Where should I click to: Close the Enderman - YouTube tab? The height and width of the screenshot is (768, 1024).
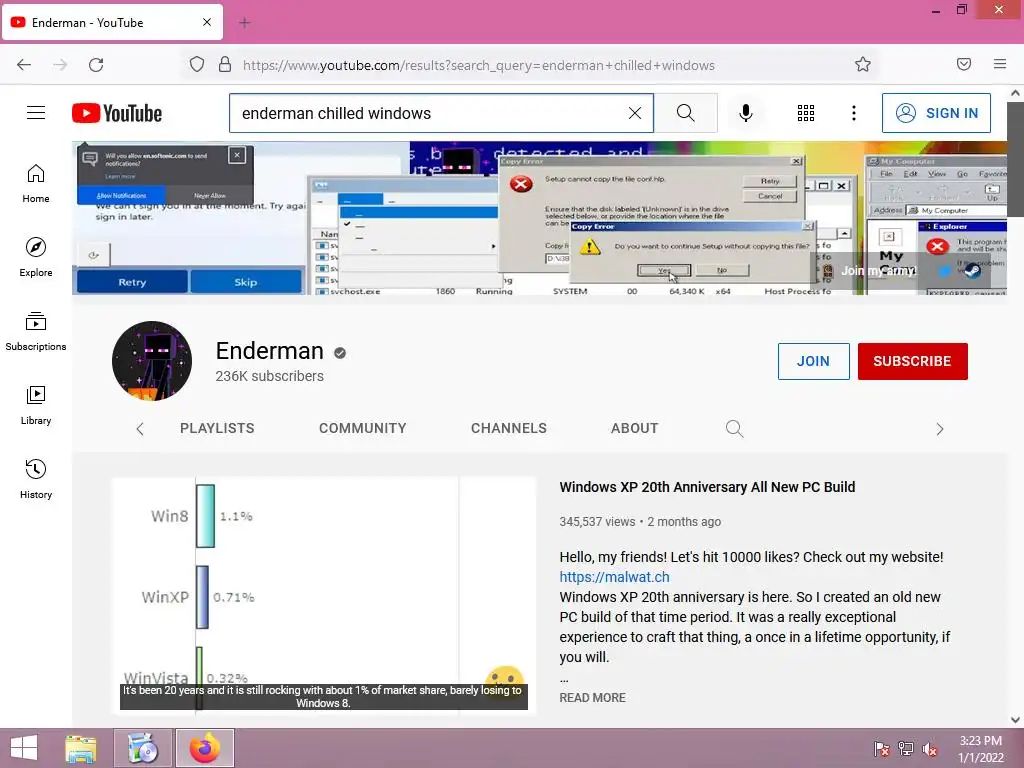coord(207,22)
